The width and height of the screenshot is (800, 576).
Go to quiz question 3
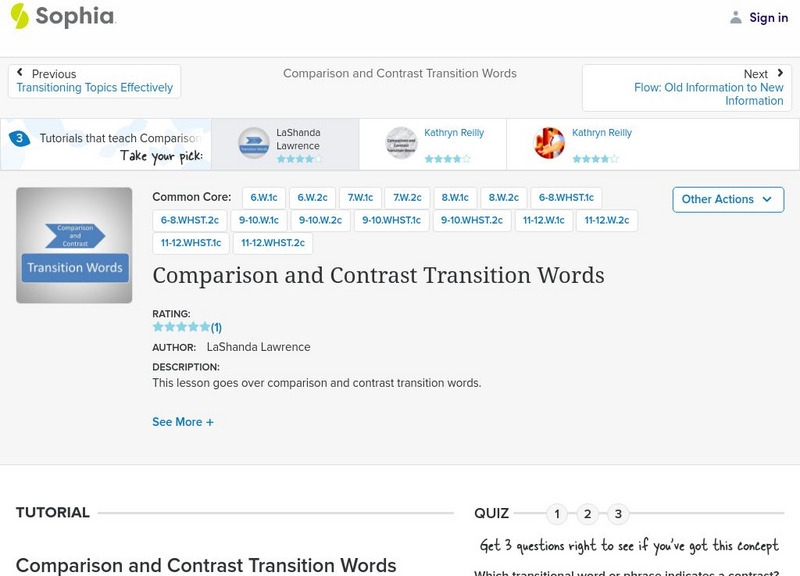pyautogui.click(x=618, y=514)
